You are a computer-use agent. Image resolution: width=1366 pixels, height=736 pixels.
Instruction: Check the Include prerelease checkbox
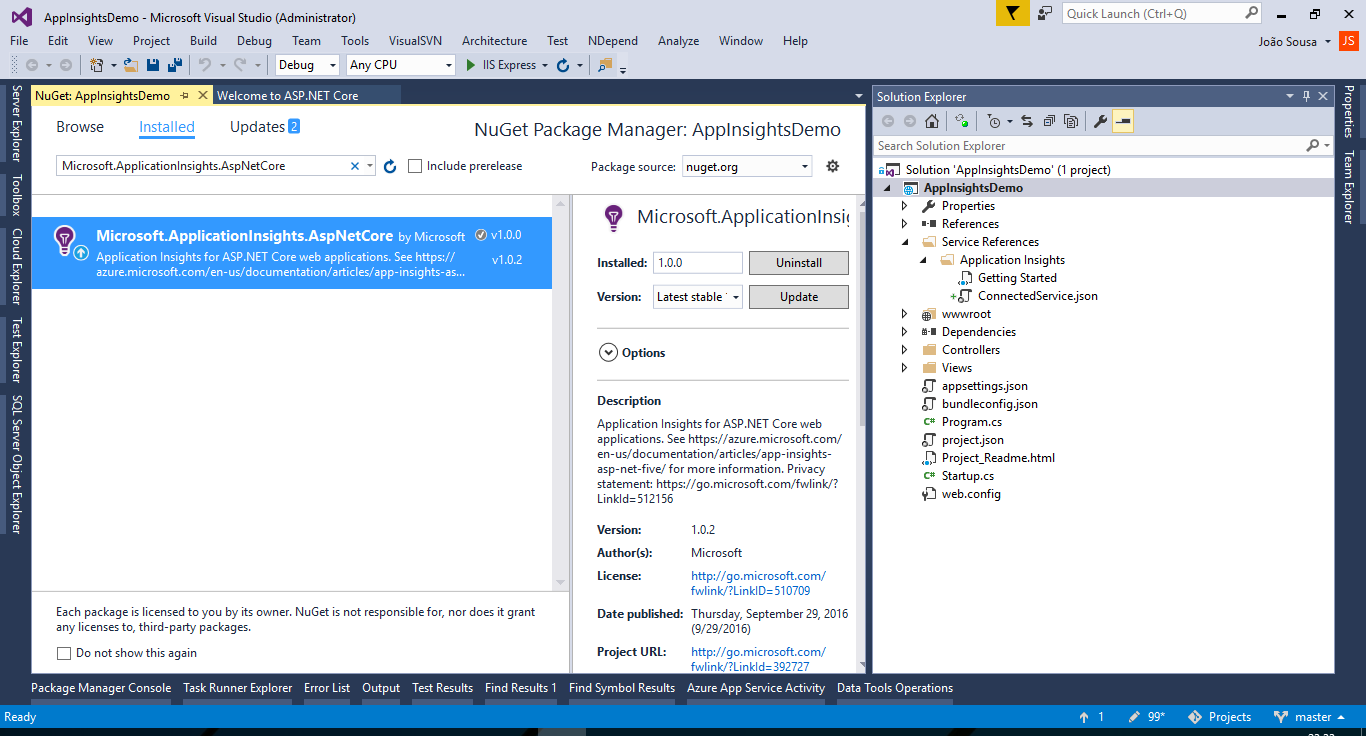(x=415, y=166)
